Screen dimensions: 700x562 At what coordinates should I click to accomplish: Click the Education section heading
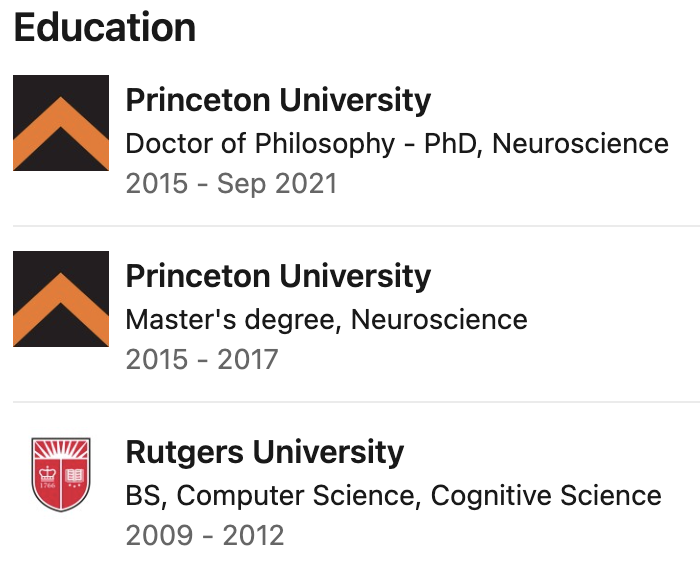click(105, 28)
